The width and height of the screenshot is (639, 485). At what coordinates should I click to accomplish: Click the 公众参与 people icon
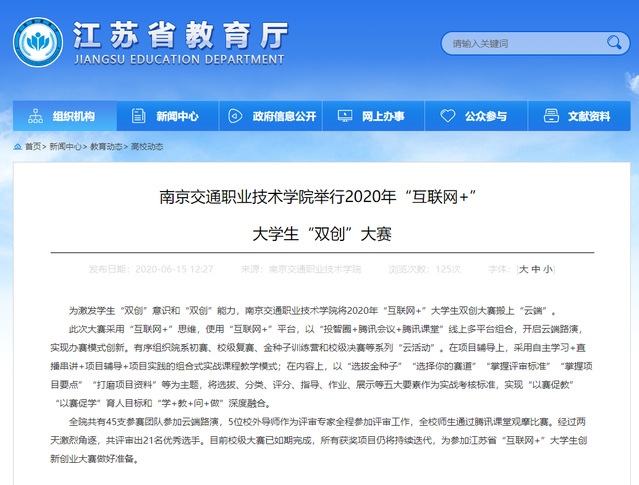point(446,116)
